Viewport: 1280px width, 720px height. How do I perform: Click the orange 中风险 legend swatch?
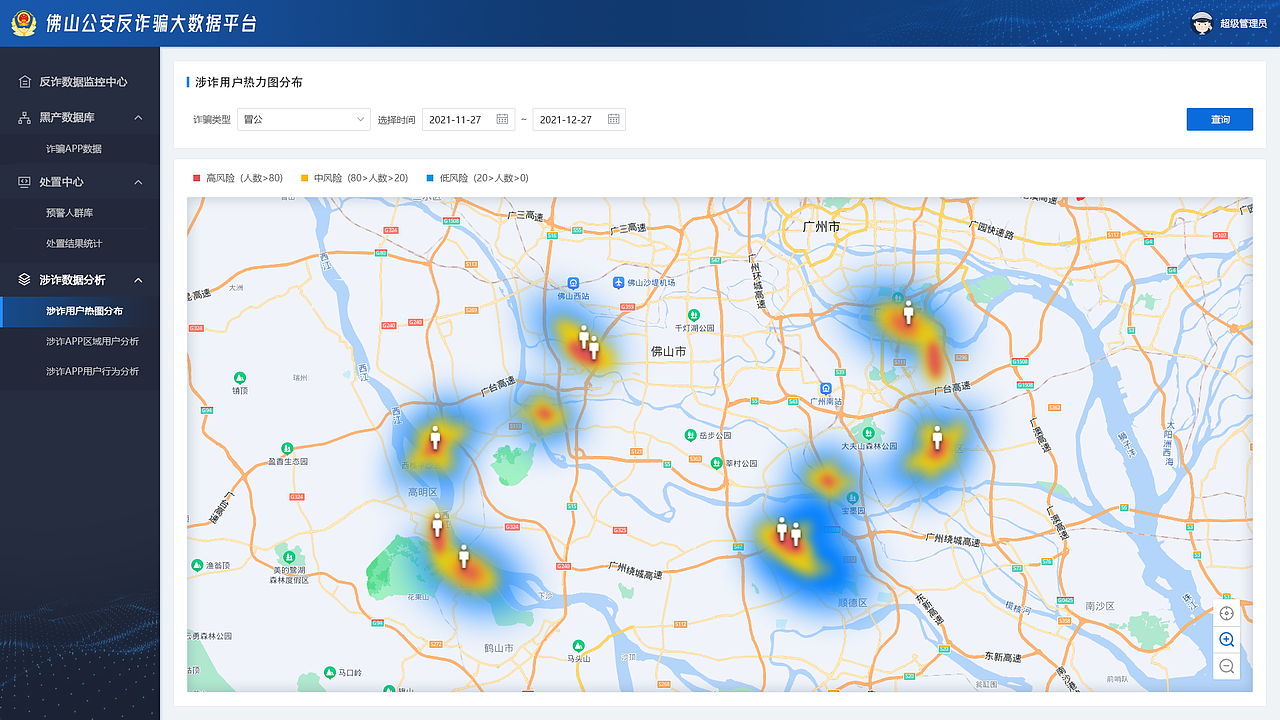pyautogui.click(x=304, y=178)
